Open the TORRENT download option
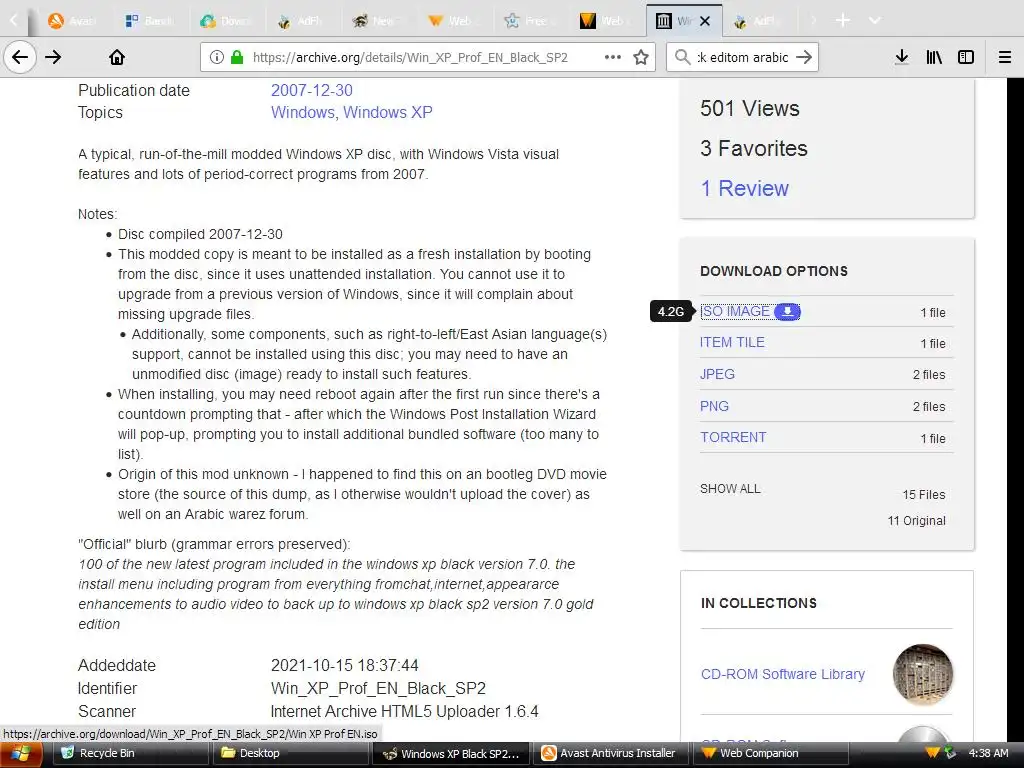The height and width of the screenshot is (768, 1024). (x=733, y=438)
